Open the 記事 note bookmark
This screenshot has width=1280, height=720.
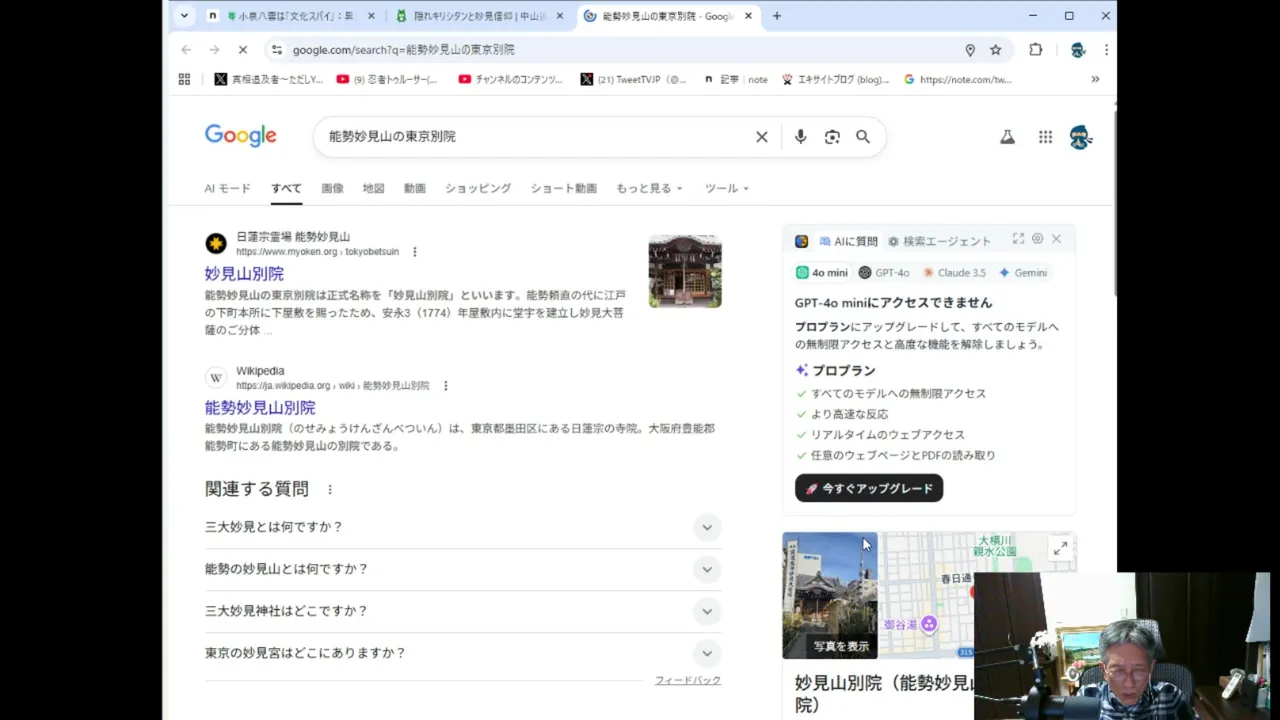point(736,79)
